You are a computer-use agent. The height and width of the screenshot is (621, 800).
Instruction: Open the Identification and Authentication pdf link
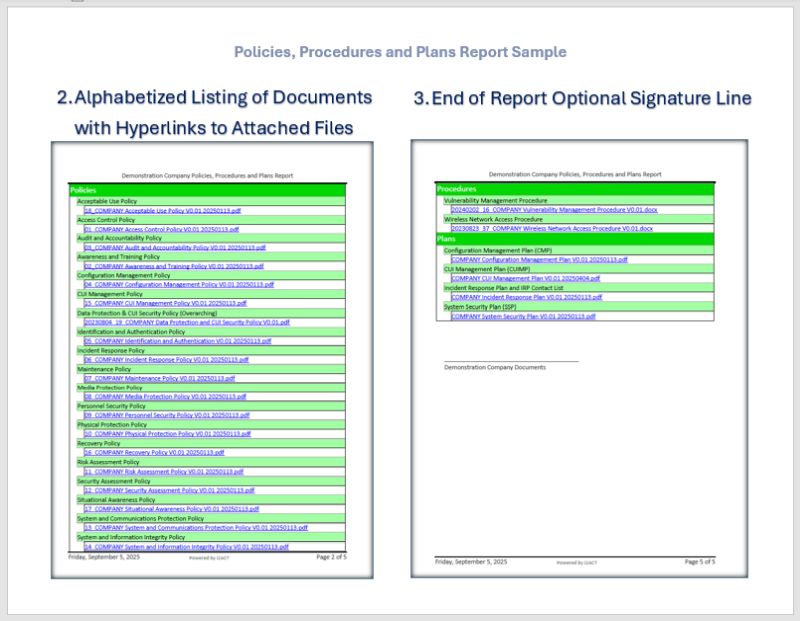click(178, 340)
